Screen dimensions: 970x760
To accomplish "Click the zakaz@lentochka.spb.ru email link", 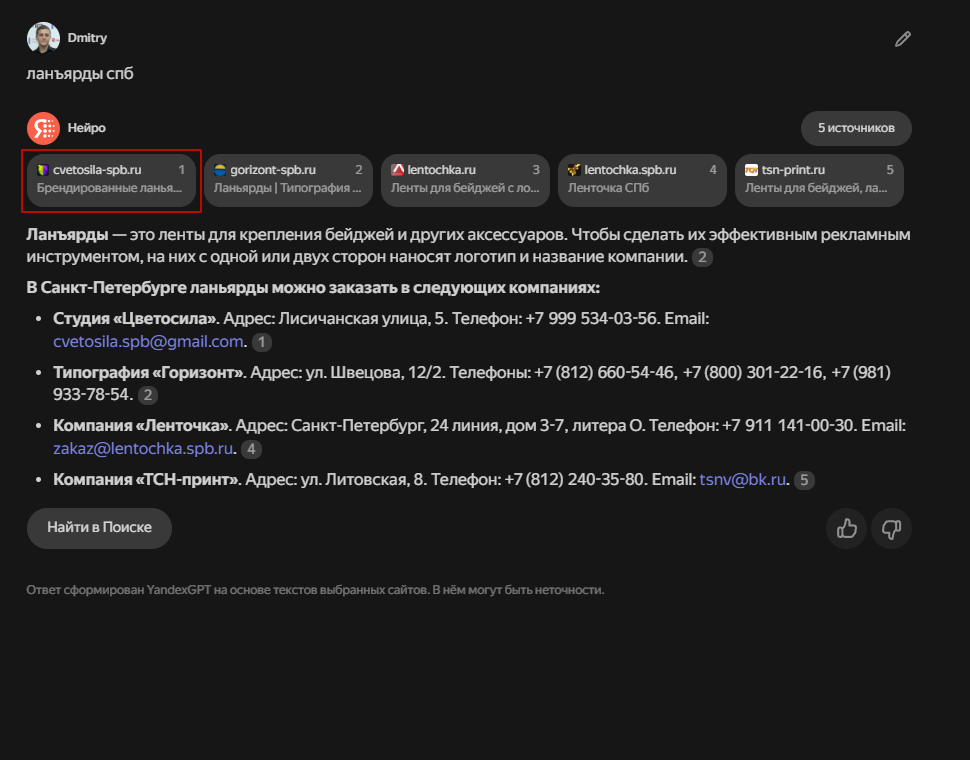I will tap(143, 448).
